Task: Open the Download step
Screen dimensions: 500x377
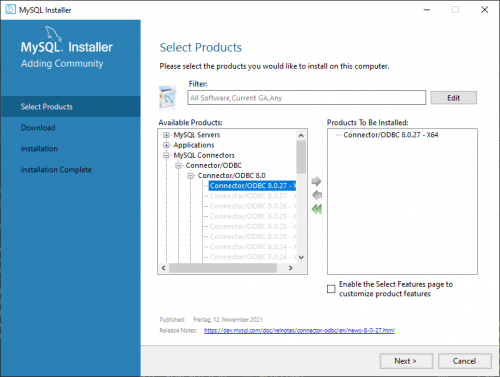Action: pyautogui.click(x=38, y=128)
